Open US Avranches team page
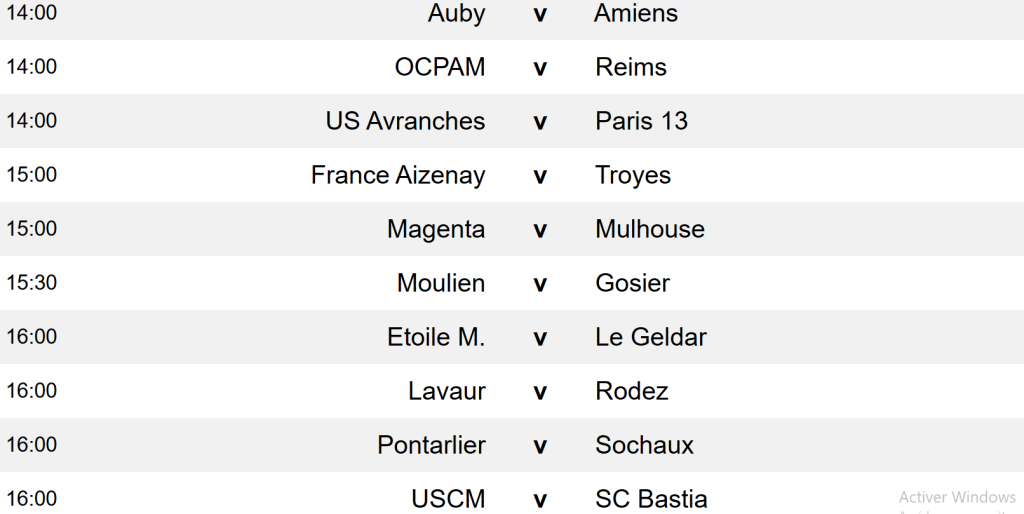 coord(405,122)
